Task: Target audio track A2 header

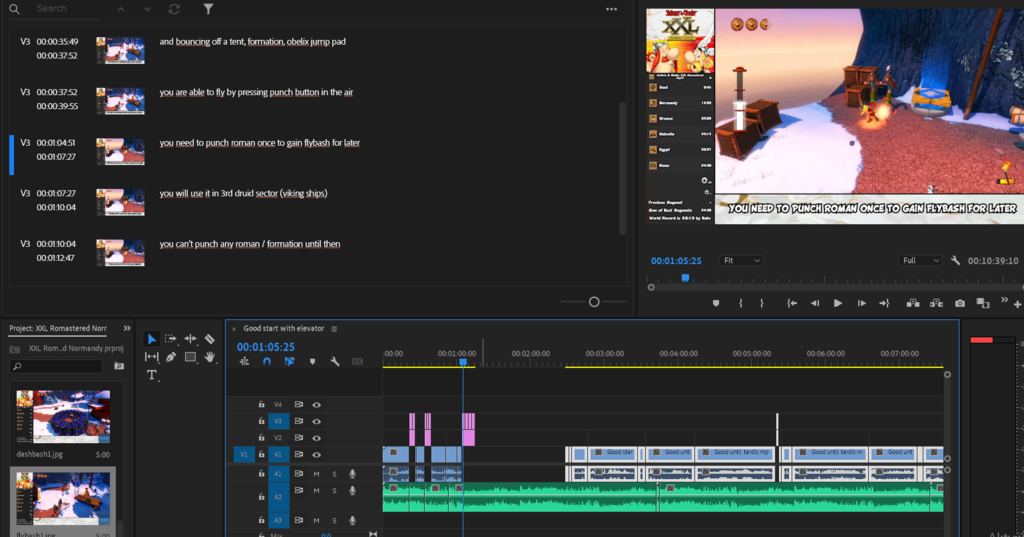Action: click(278, 497)
